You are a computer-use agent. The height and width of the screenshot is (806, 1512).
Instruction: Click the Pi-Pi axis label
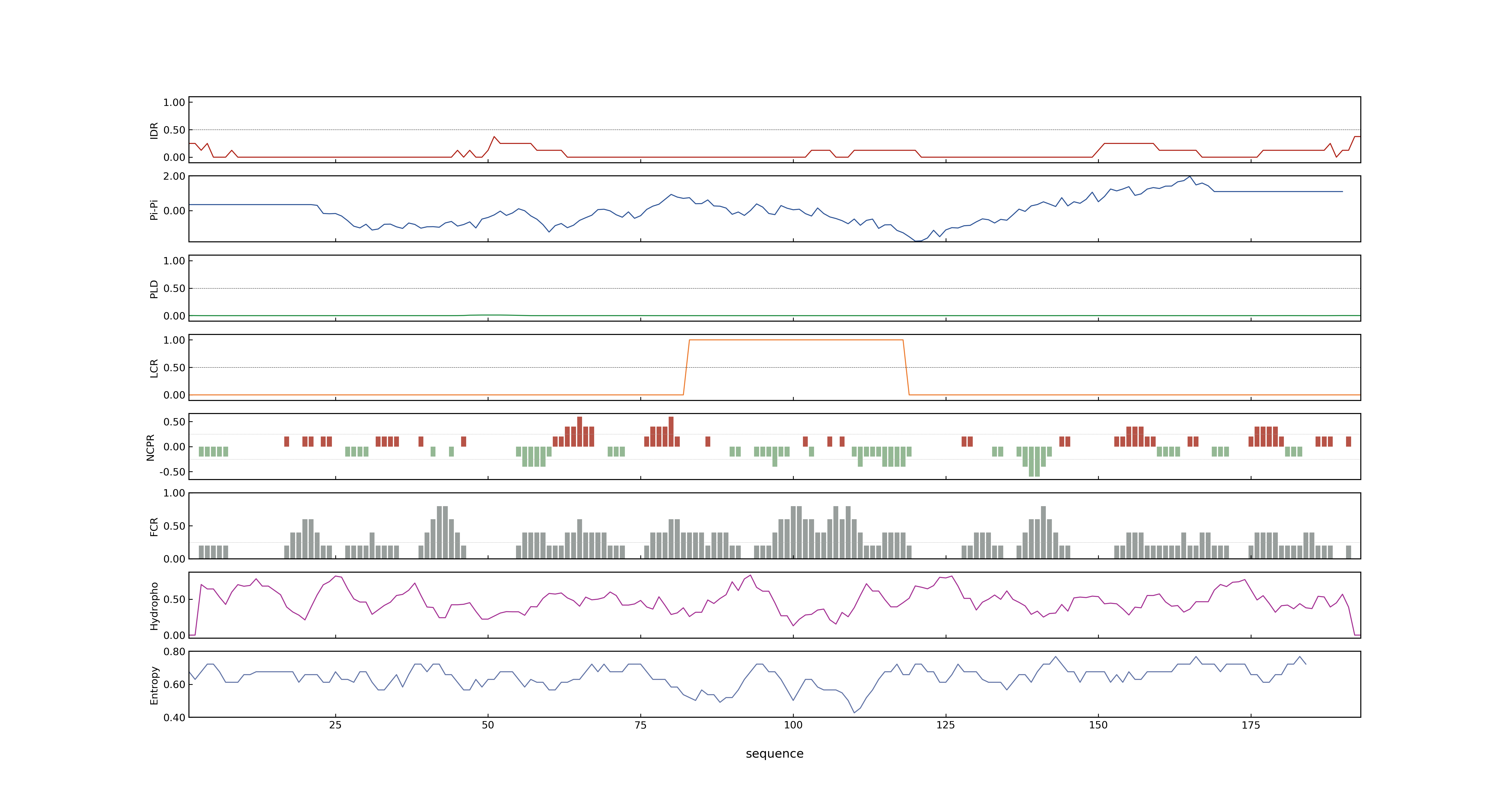(154, 210)
